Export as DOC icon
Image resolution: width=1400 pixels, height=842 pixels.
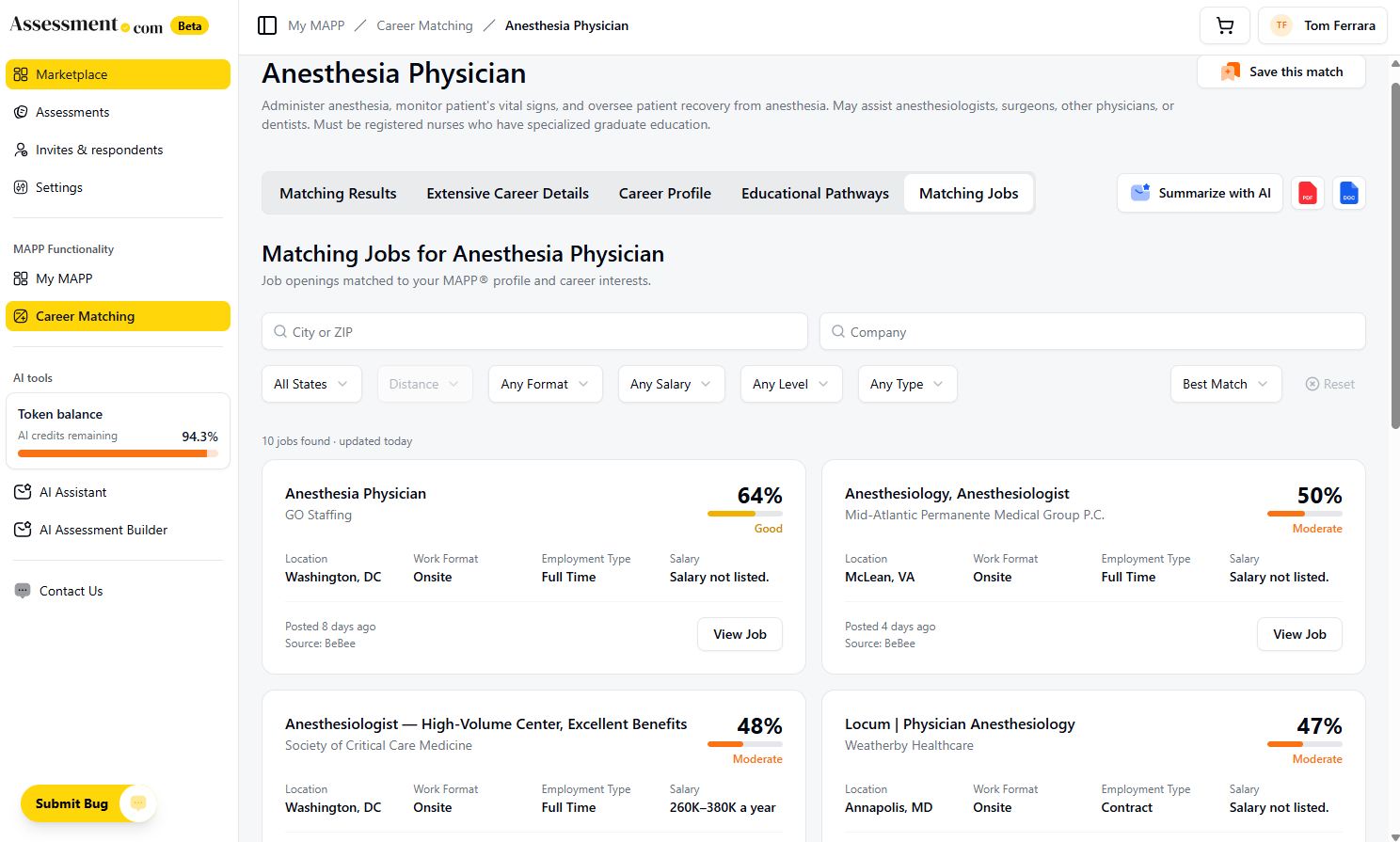click(x=1349, y=193)
